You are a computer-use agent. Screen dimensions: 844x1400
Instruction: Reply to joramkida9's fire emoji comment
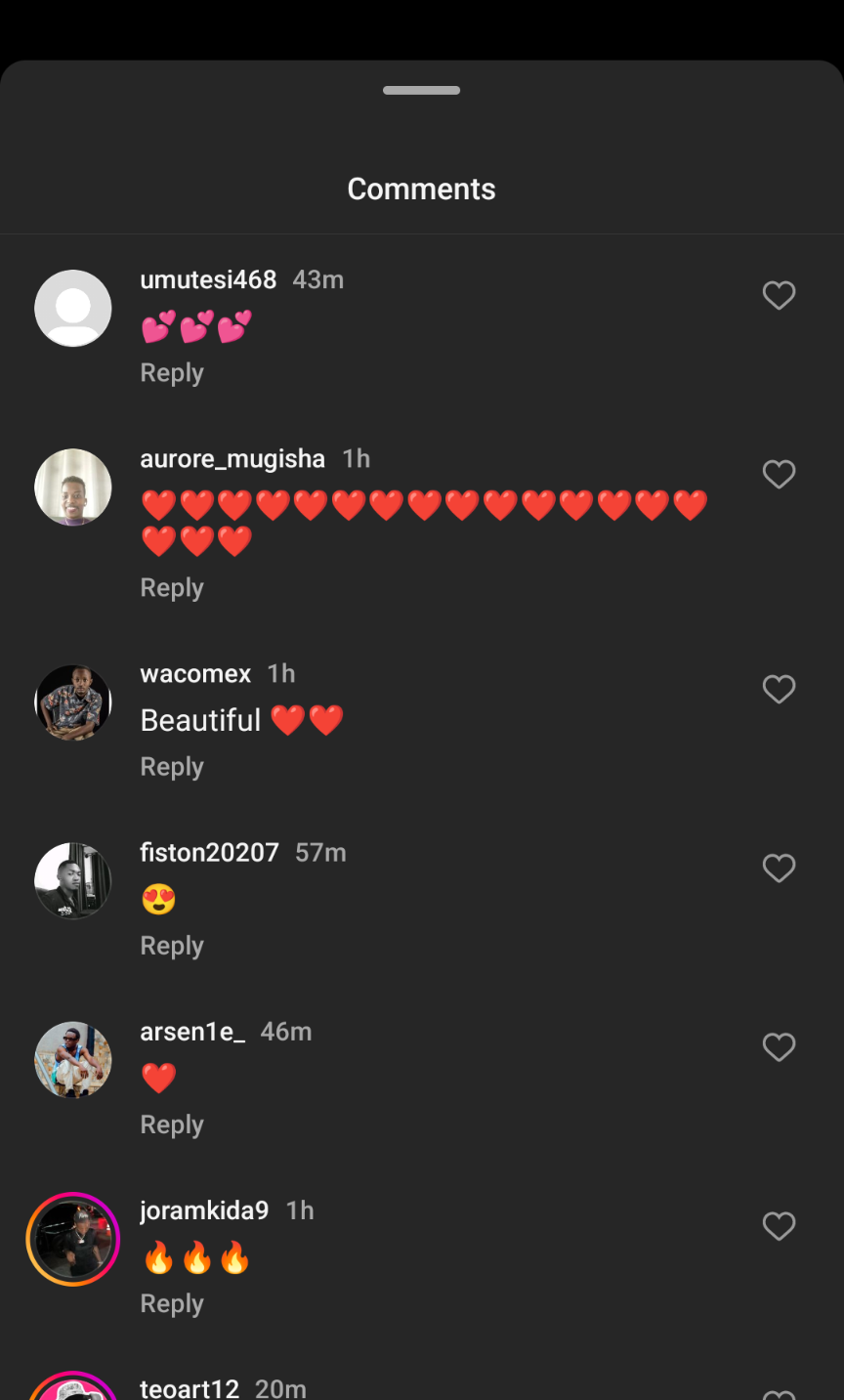pos(172,1303)
